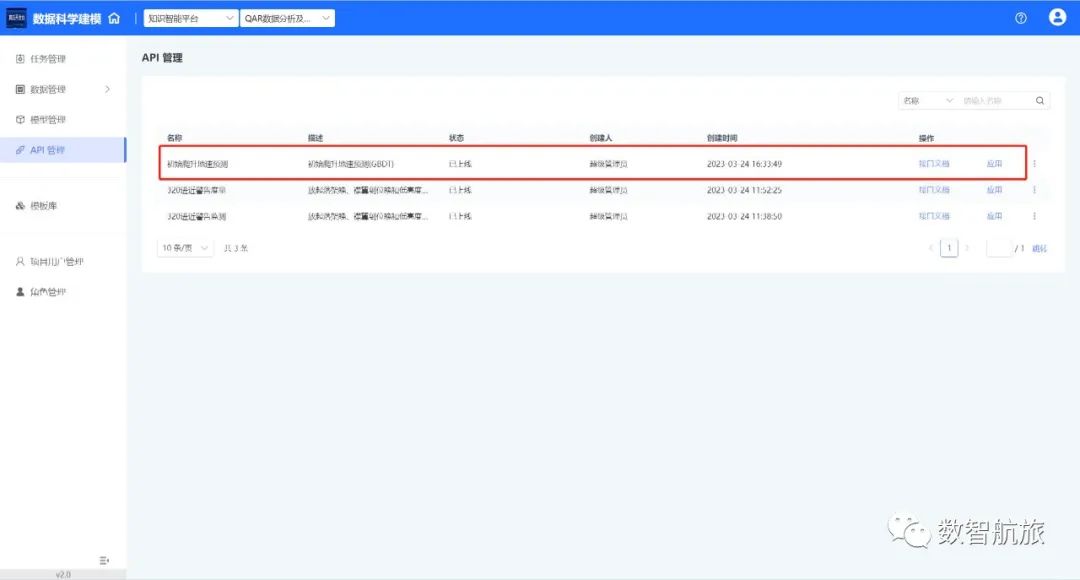Click the page jump input field

(x=999, y=247)
